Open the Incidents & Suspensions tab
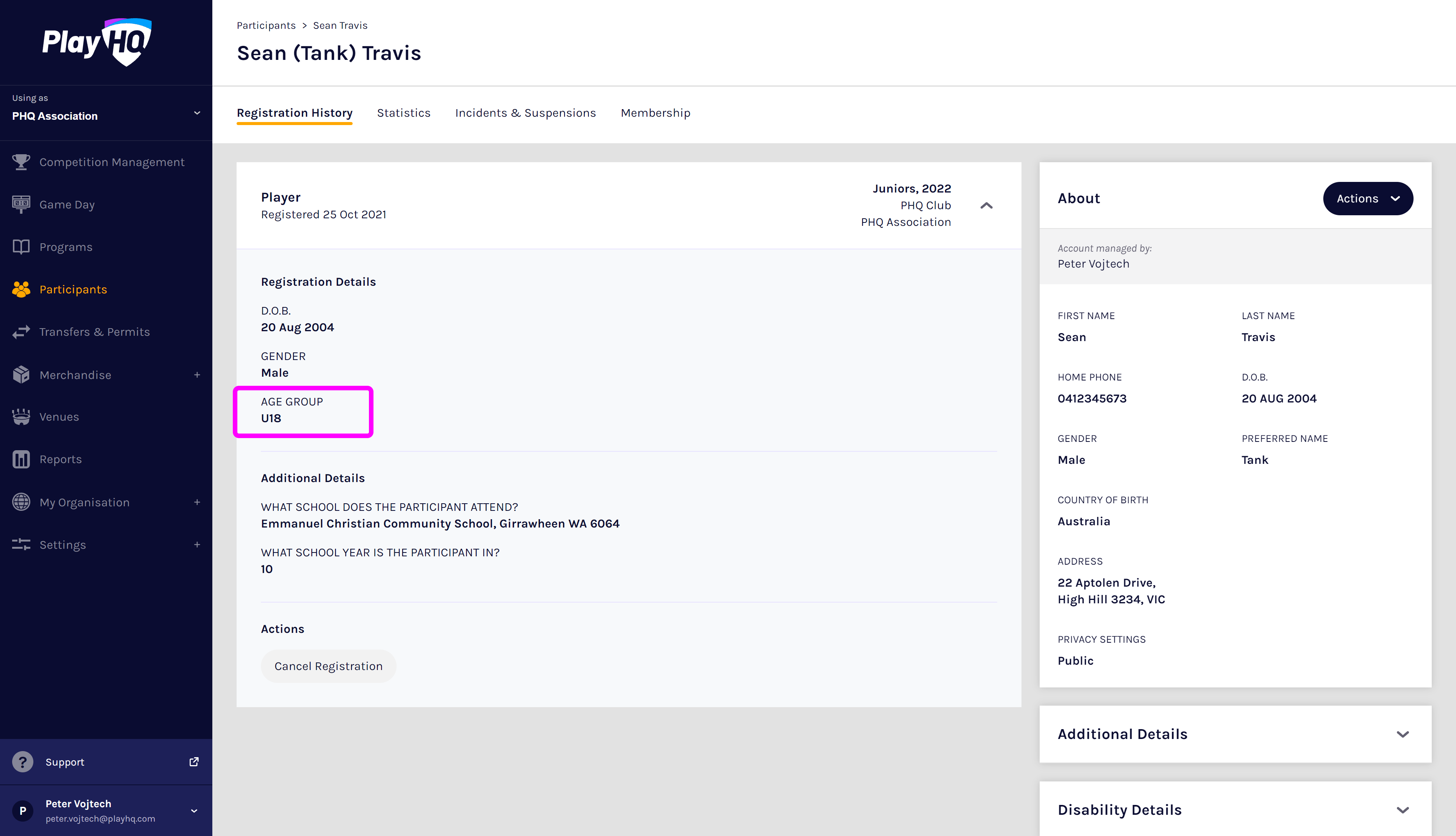Image resolution: width=1456 pixels, height=836 pixels. click(525, 113)
